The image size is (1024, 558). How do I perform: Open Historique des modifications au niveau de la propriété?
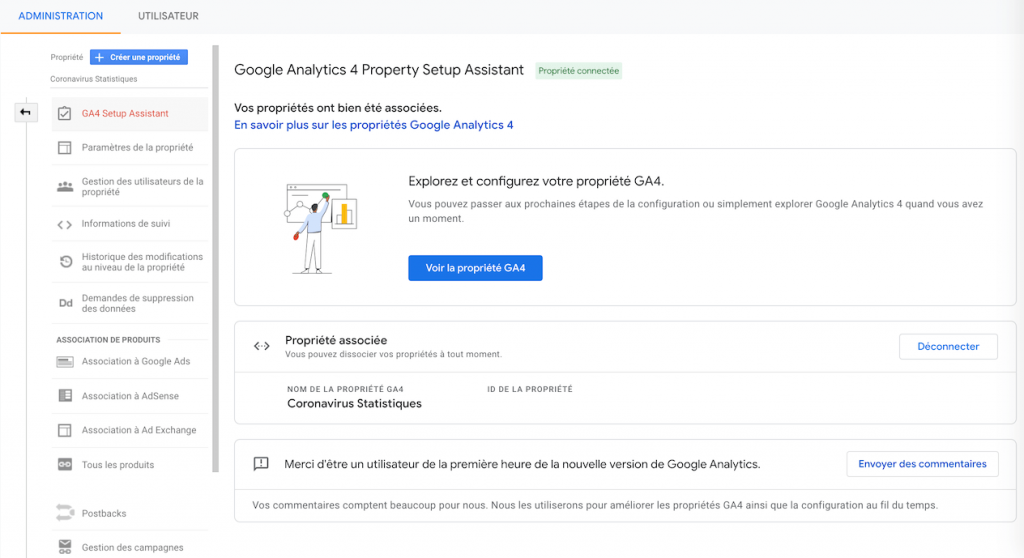click(x=130, y=262)
